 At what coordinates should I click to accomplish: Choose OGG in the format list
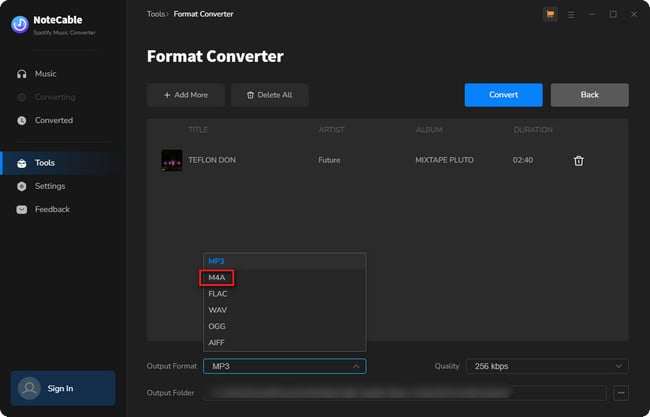pyautogui.click(x=284, y=326)
